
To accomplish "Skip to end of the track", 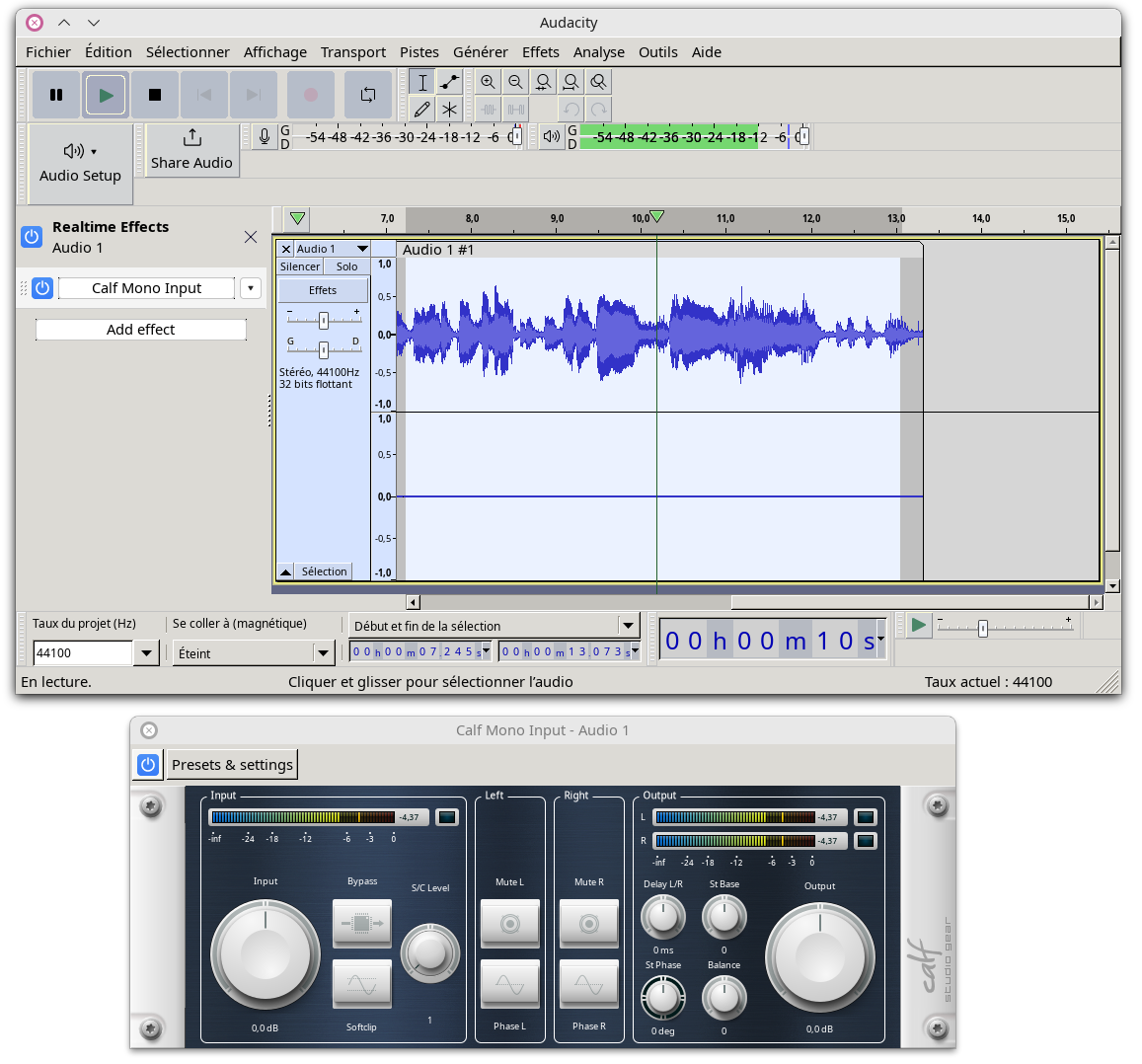I will [254, 95].
